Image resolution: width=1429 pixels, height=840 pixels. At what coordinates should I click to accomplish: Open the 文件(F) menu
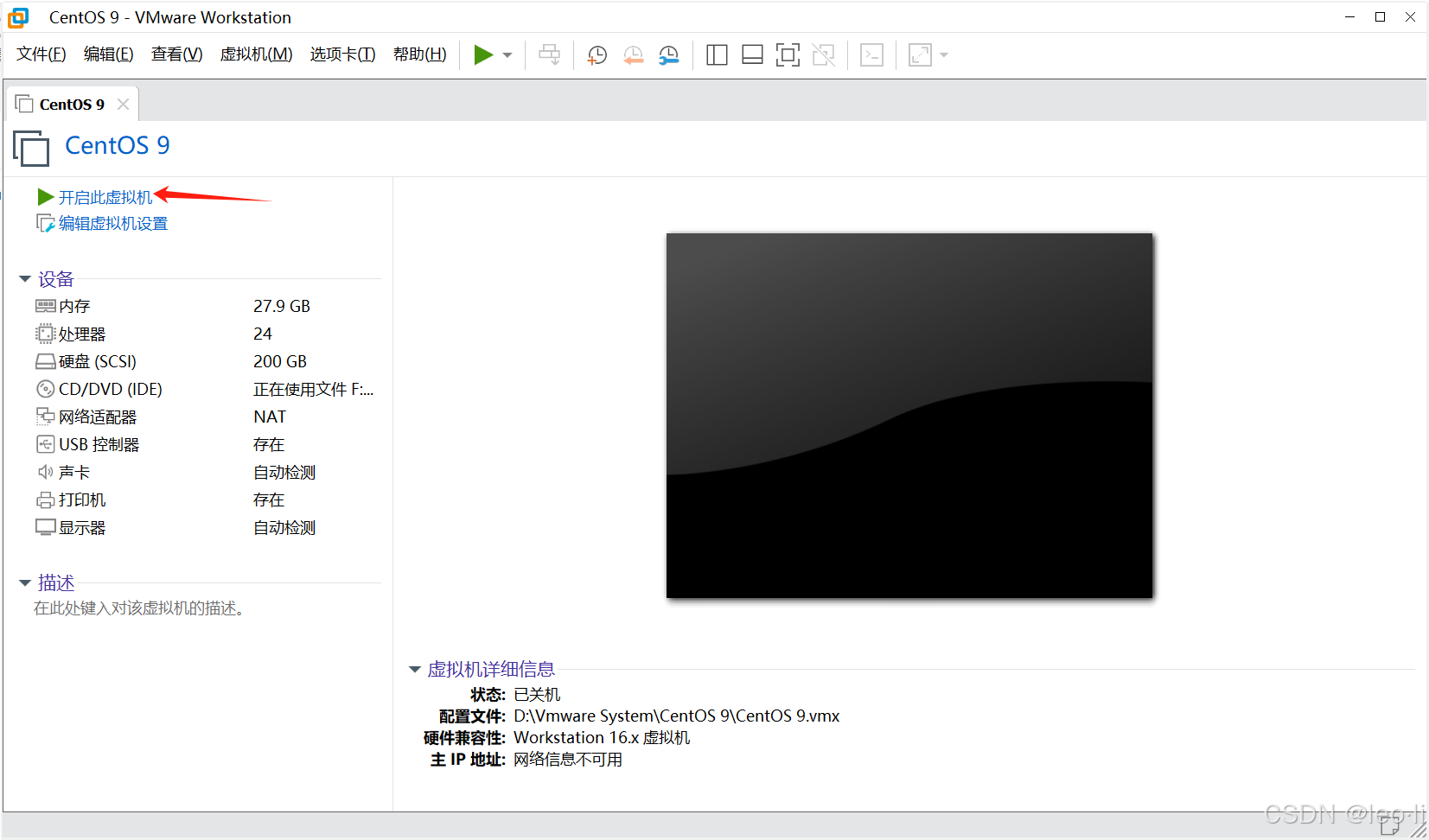tap(41, 54)
